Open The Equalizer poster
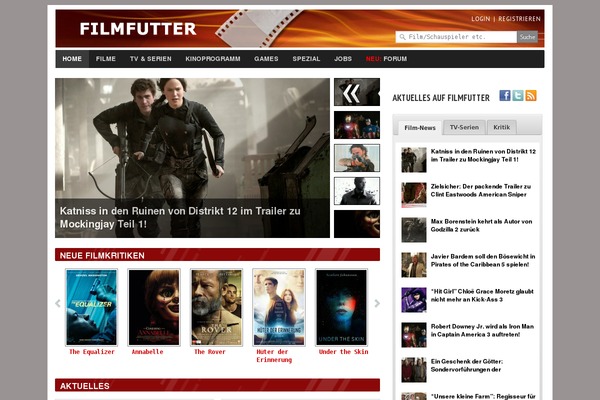 click(91, 307)
